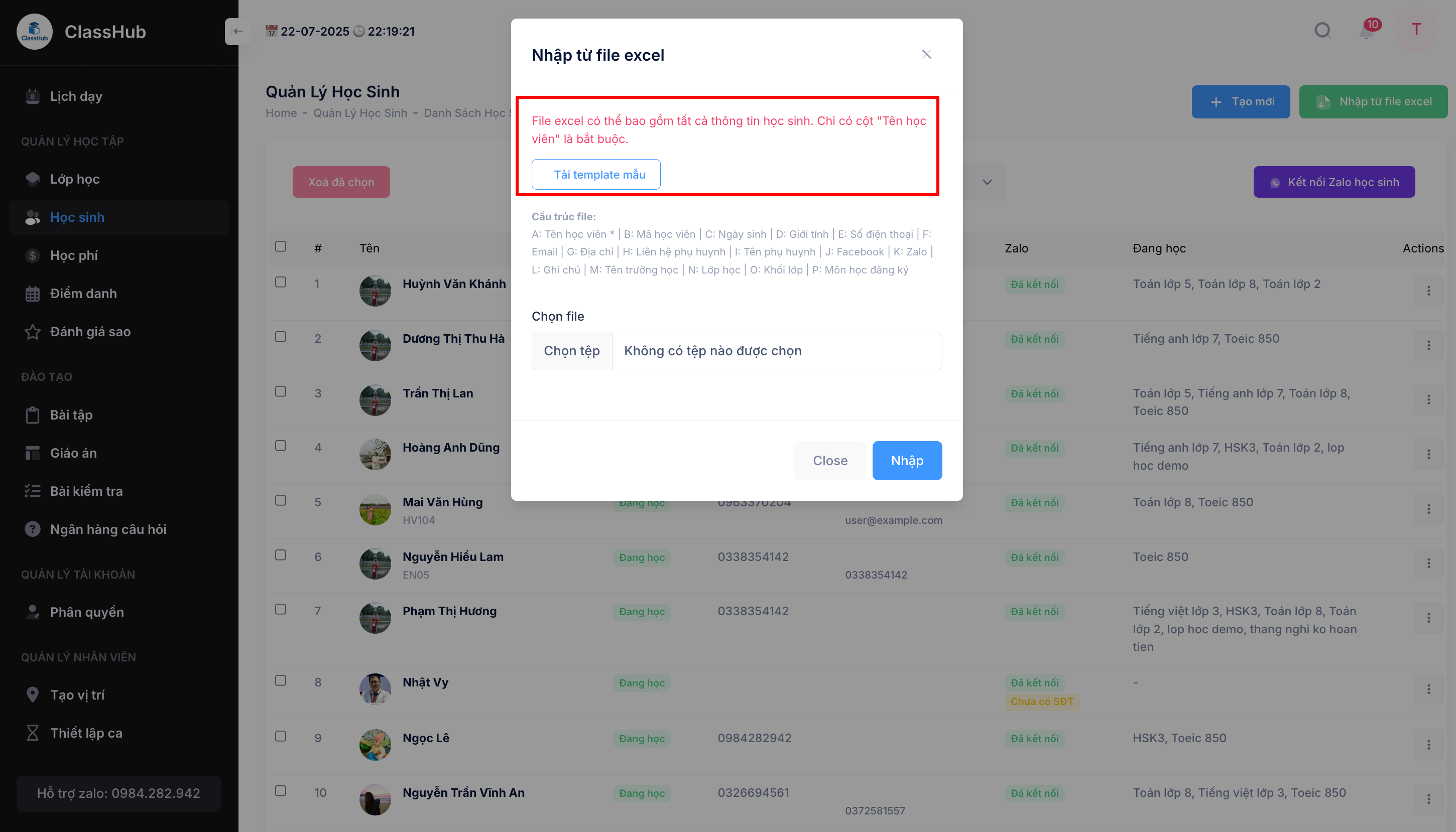Open the user avatar T icon

tap(1416, 29)
